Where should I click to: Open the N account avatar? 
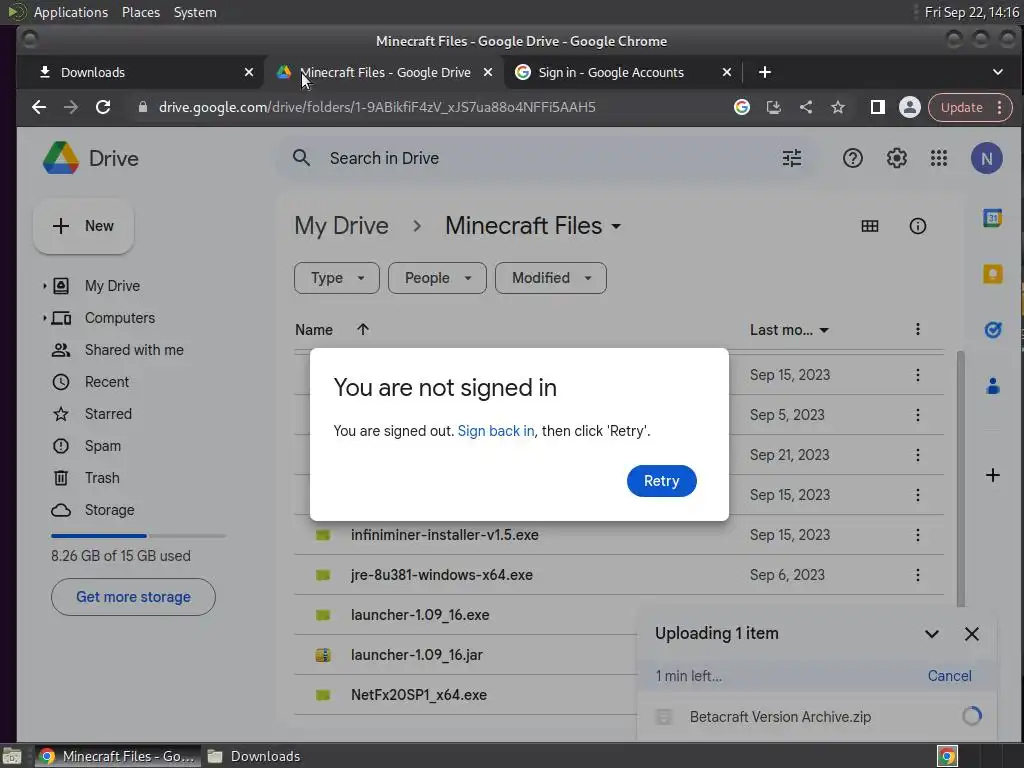coord(986,158)
